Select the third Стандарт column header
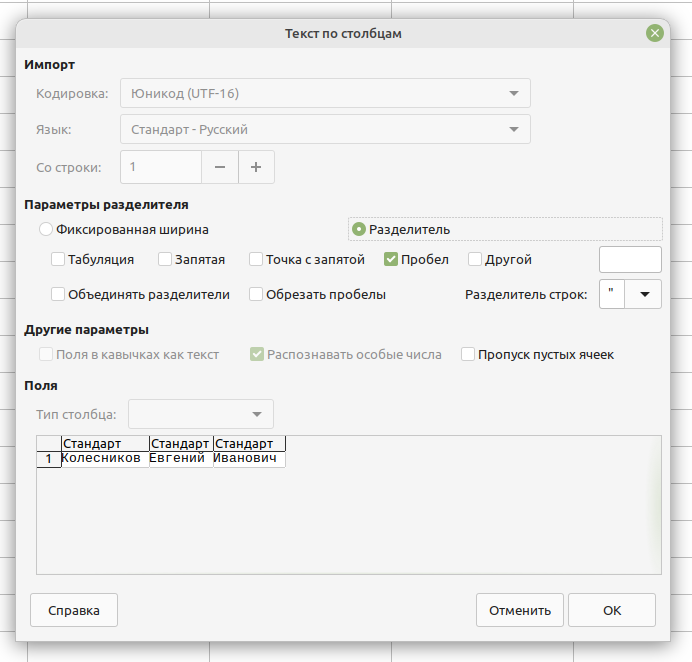 (249, 443)
